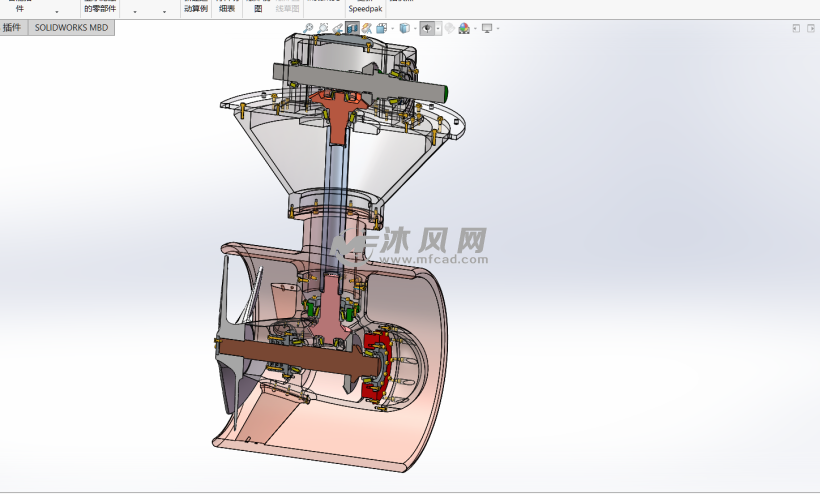This screenshot has width=820, height=494.
Task: Click the Previous View icon
Action: point(338,28)
